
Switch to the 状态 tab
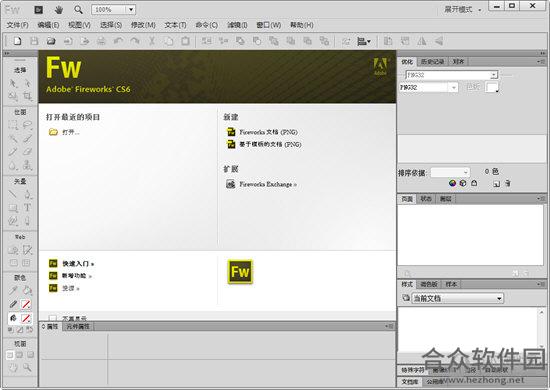pyautogui.click(x=426, y=199)
